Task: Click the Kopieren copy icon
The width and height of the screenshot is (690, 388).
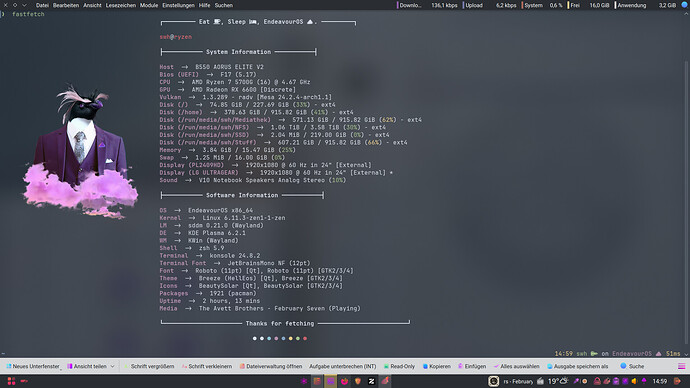Action: click(x=425, y=366)
